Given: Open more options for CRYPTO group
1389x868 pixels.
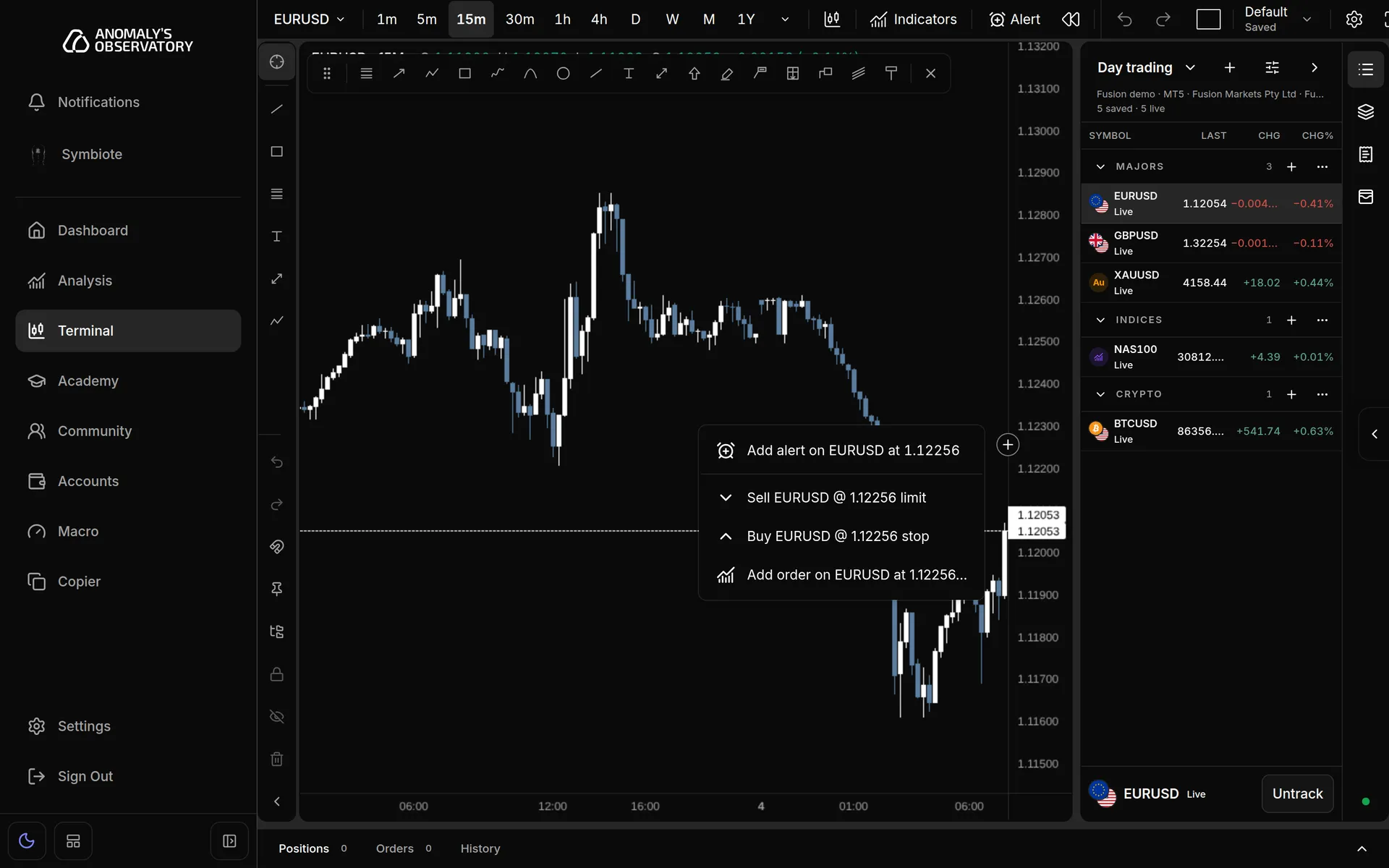Looking at the screenshot, I should (x=1322, y=395).
